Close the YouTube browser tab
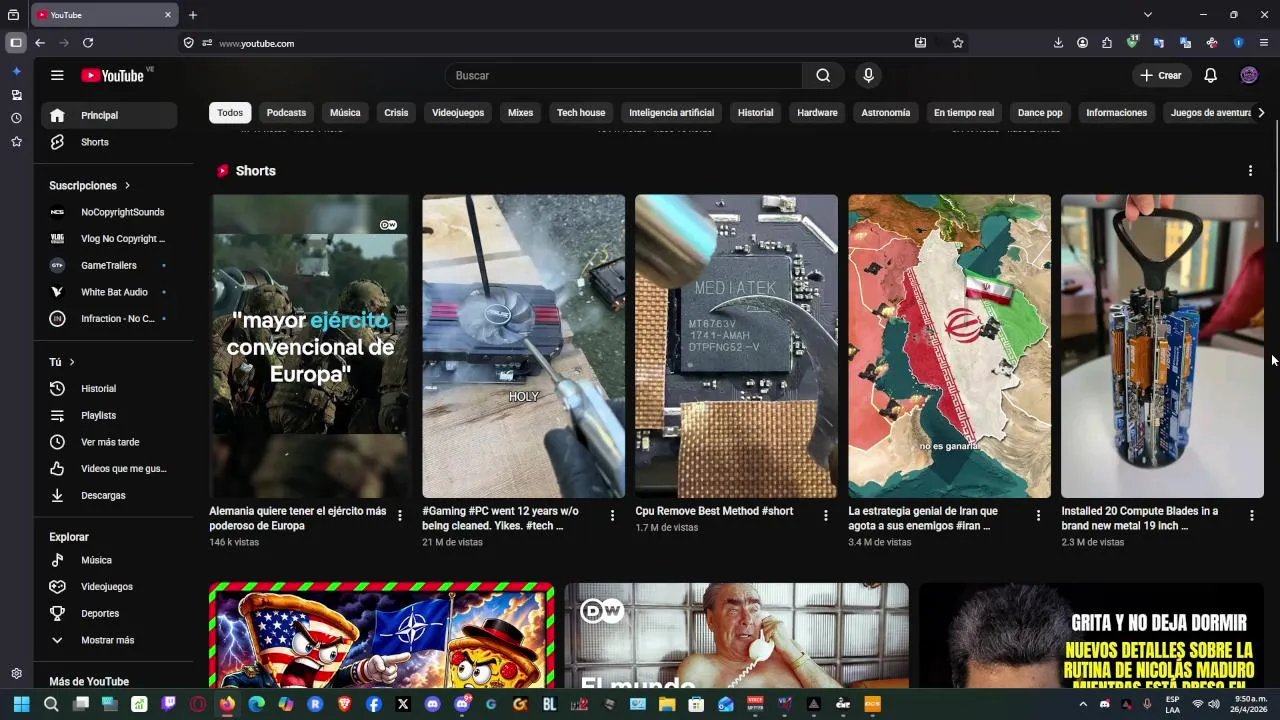1280x720 pixels. point(168,15)
